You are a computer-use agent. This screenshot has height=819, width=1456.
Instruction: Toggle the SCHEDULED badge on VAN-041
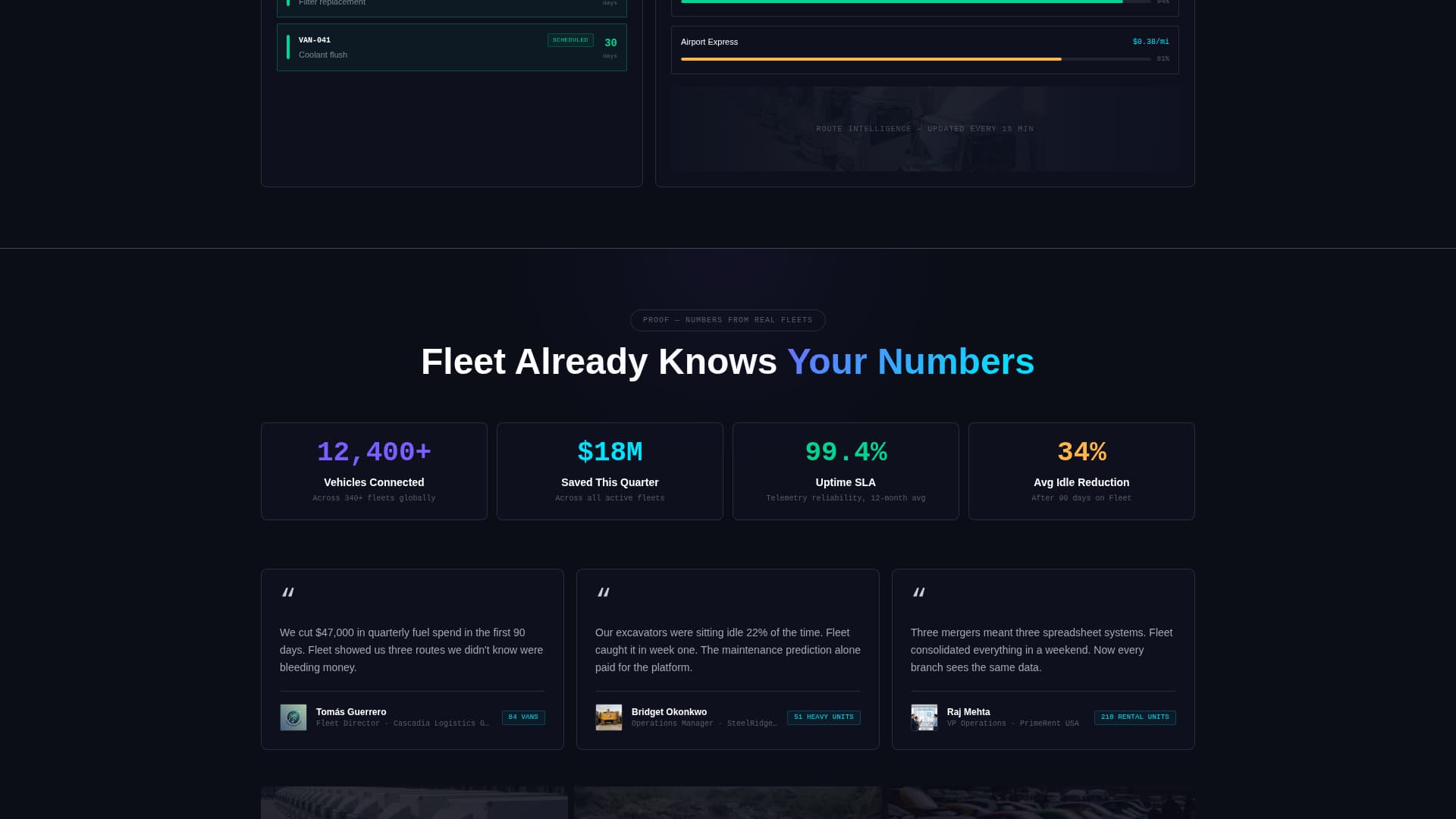click(570, 40)
